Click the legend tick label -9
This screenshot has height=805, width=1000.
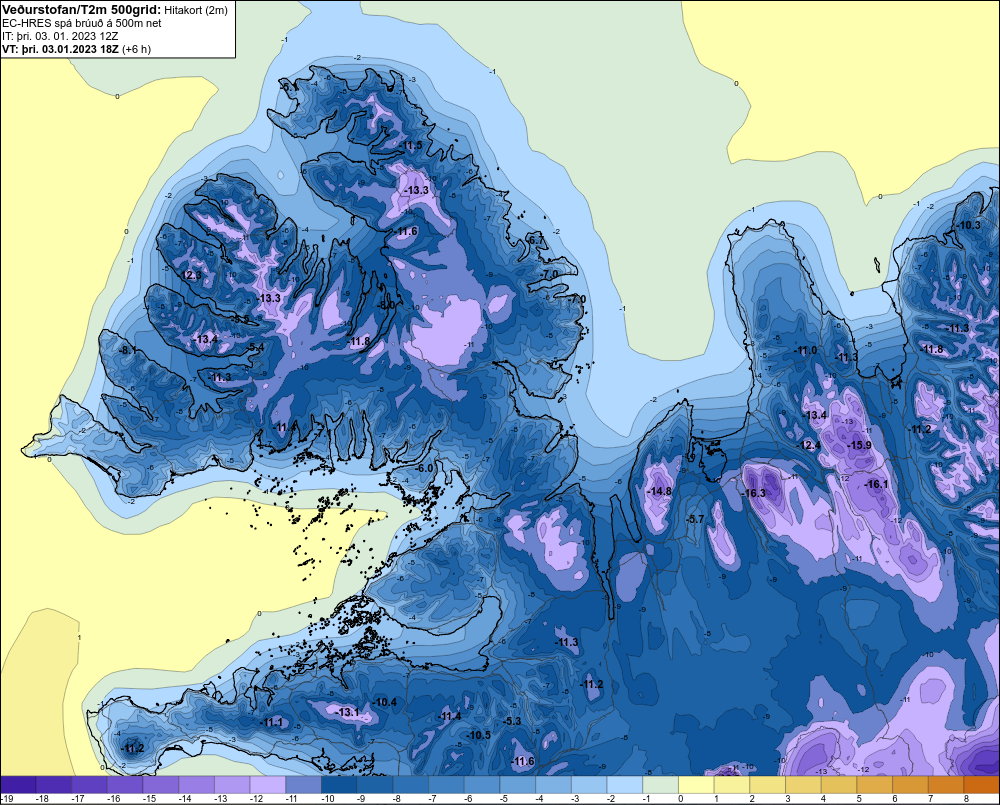[x=363, y=799]
